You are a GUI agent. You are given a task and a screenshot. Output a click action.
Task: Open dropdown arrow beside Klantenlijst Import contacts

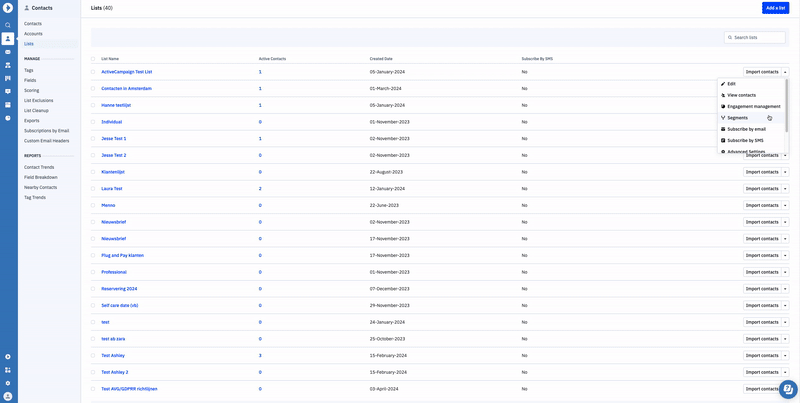coord(785,172)
